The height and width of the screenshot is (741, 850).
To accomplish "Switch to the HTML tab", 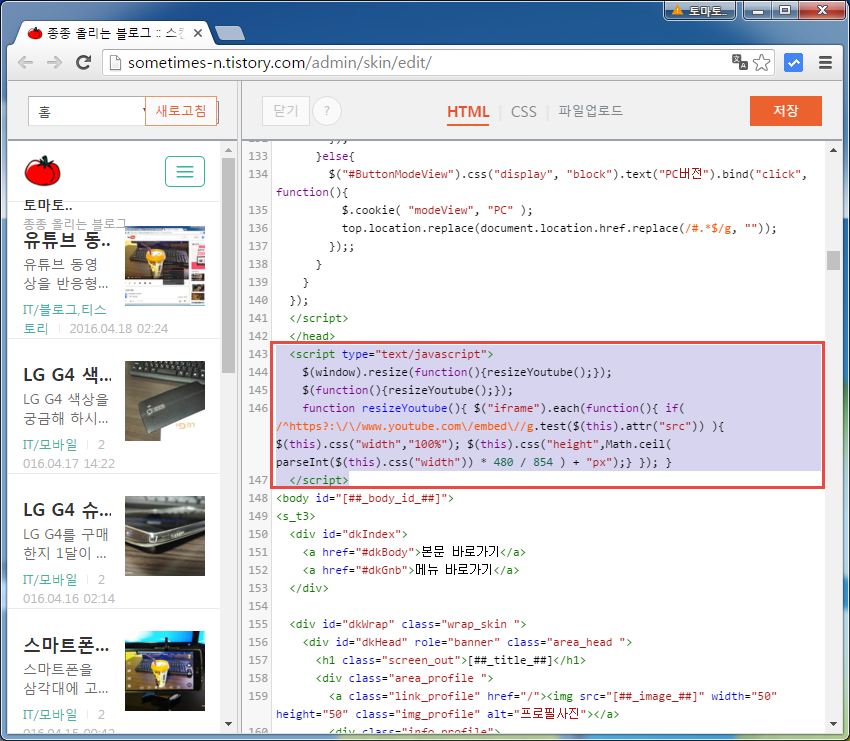I will (468, 112).
